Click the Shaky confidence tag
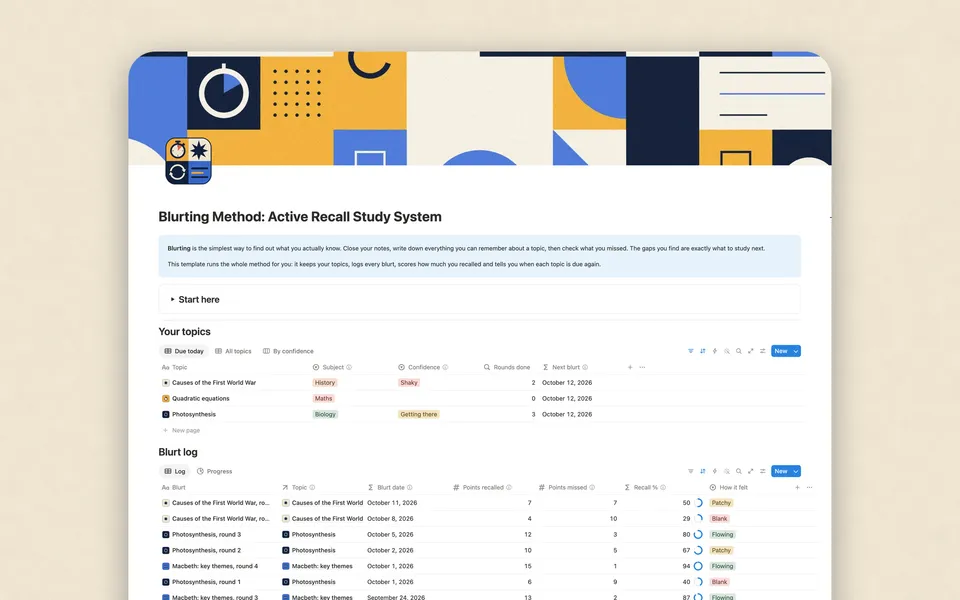This screenshot has height=600, width=960. [409, 383]
